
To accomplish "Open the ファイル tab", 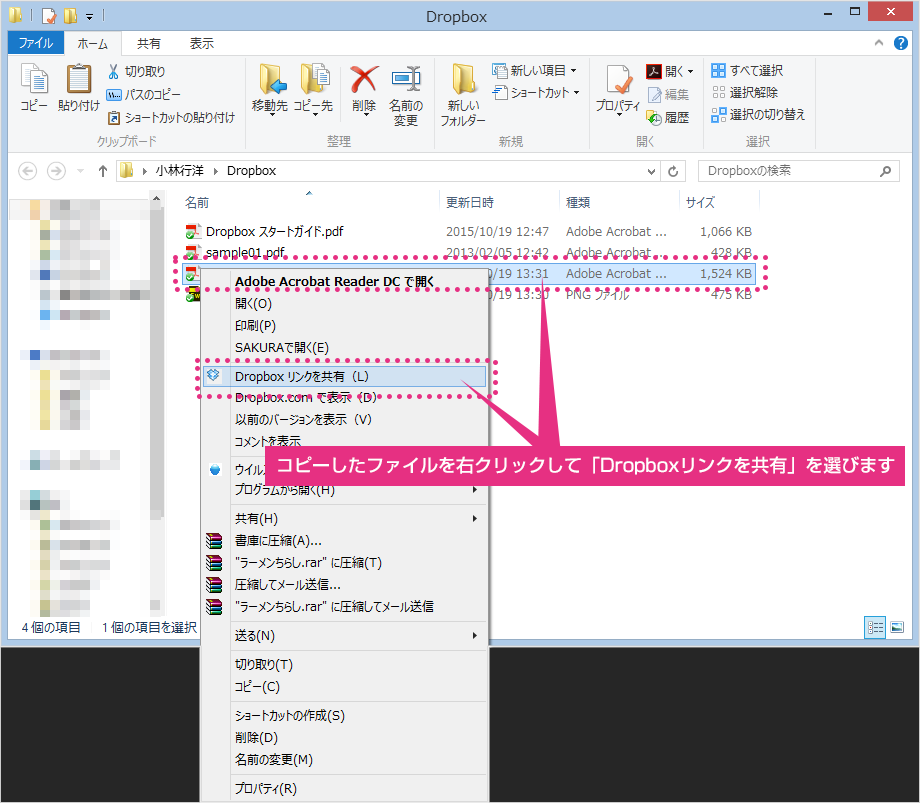I will coord(36,43).
